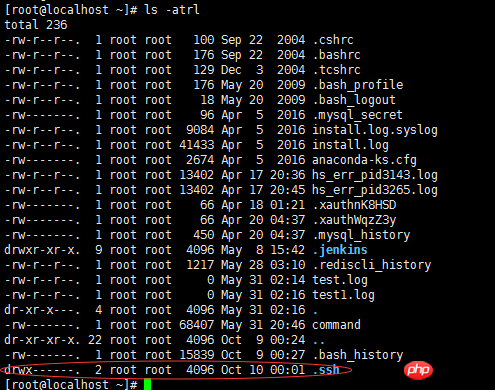Click the 'total 236' line

point(36,25)
